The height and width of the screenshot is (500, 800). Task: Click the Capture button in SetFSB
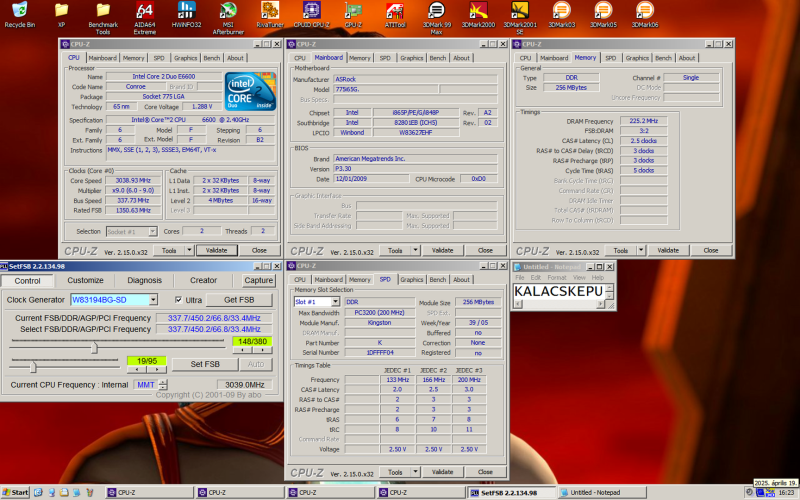(258, 281)
